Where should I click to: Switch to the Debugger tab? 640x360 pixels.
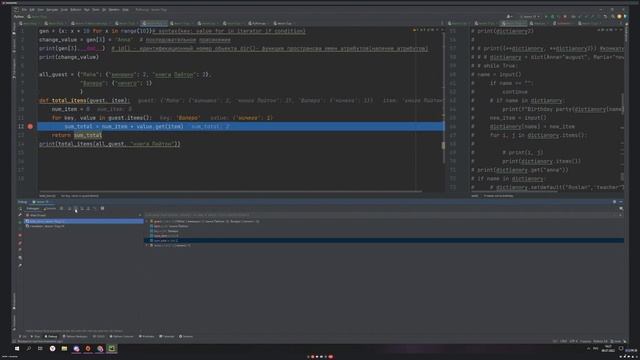click(x=33, y=208)
